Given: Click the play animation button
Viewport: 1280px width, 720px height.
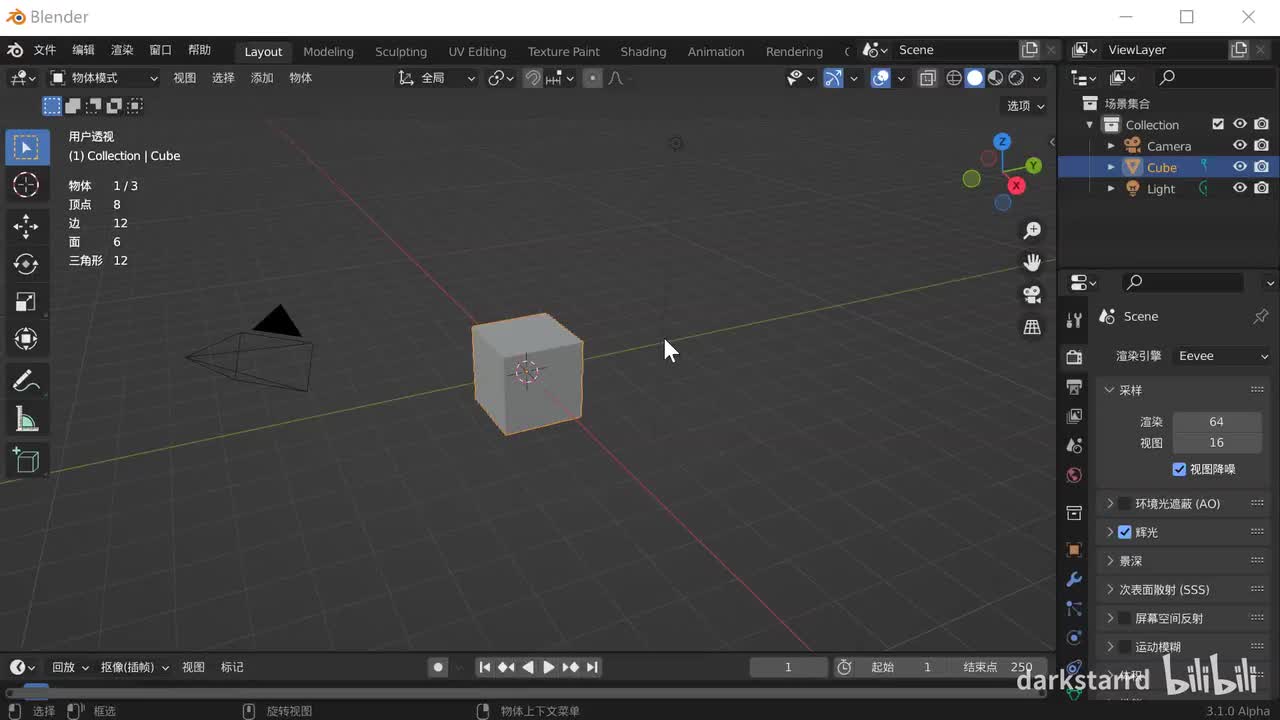Looking at the screenshot, I should (x=549, y=667).
